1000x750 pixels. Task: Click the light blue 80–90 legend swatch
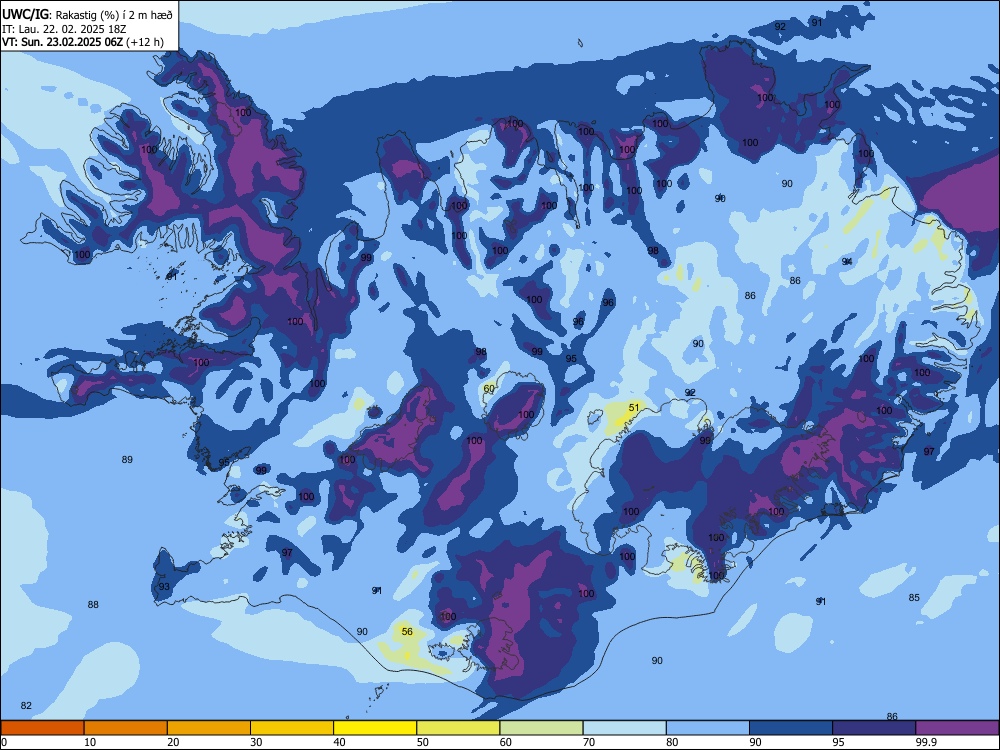coord(708,728)
